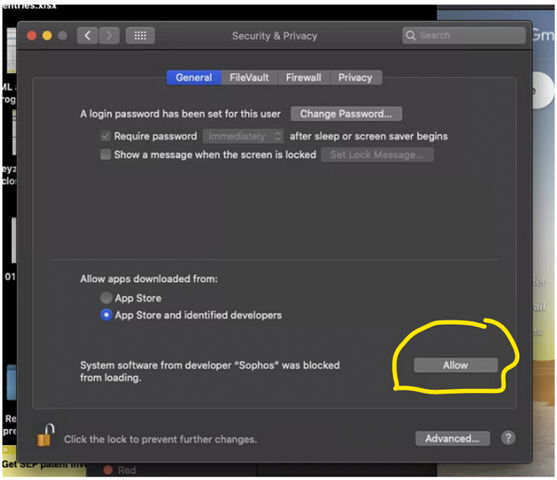Click the forward navigation arrow
557x480 pixels.
(x=109, y=36)
